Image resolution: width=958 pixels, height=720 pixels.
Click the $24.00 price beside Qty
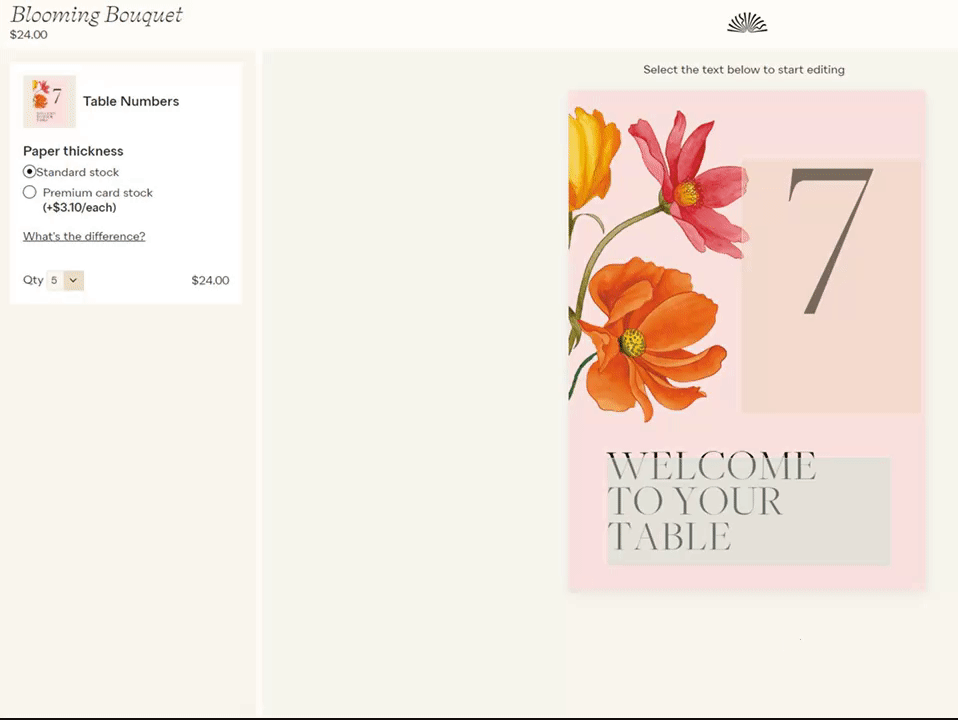click(210, 280)
